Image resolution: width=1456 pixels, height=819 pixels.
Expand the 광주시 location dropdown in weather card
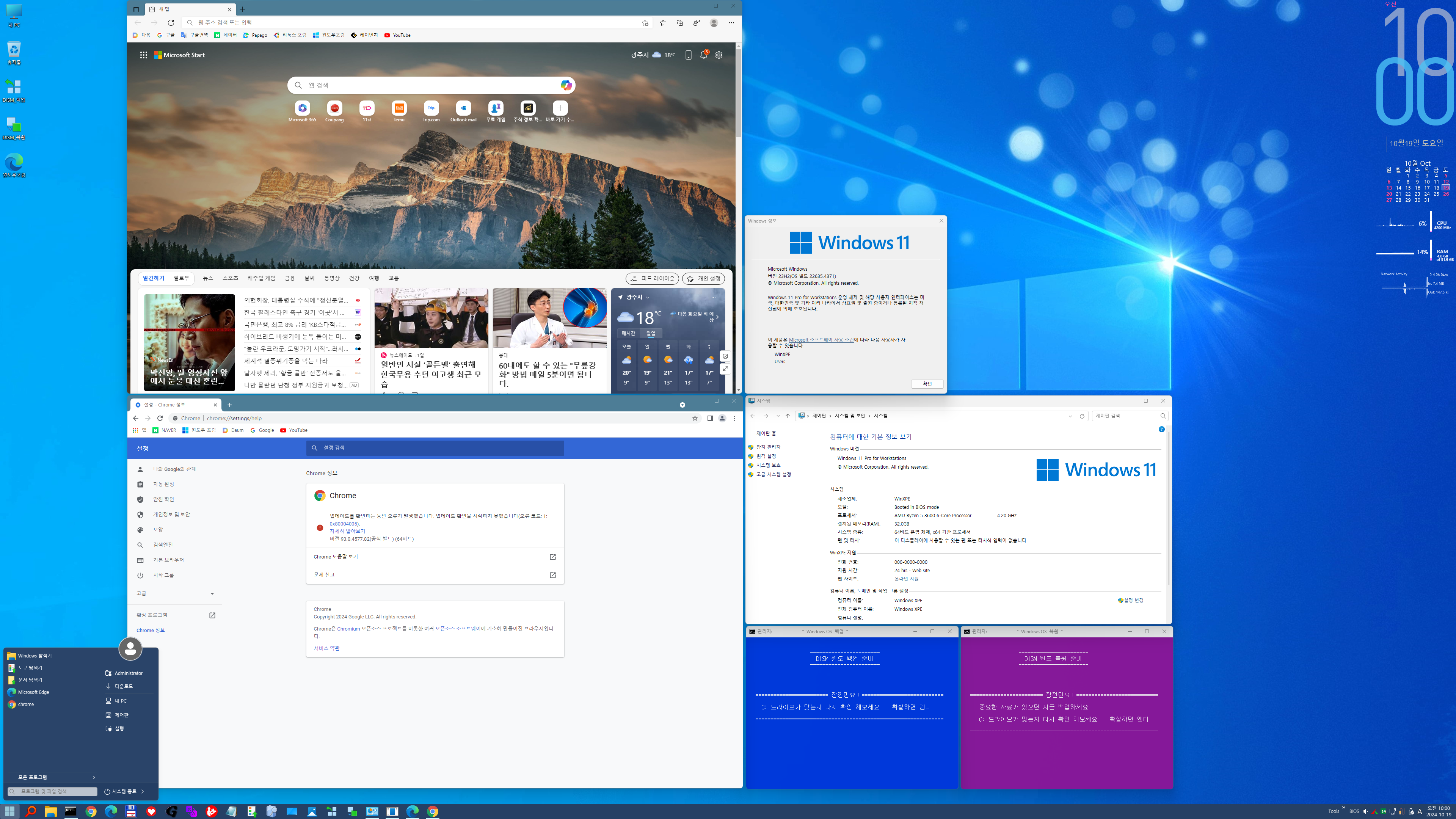point(648,297)
